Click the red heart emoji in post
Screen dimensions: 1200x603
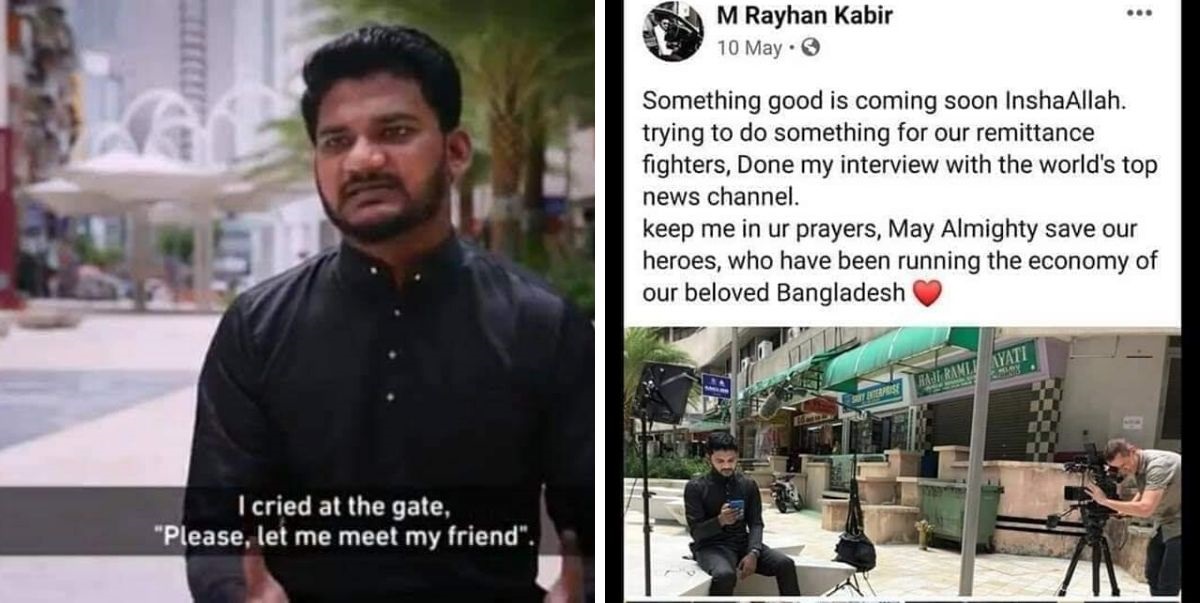pos(928,293)
